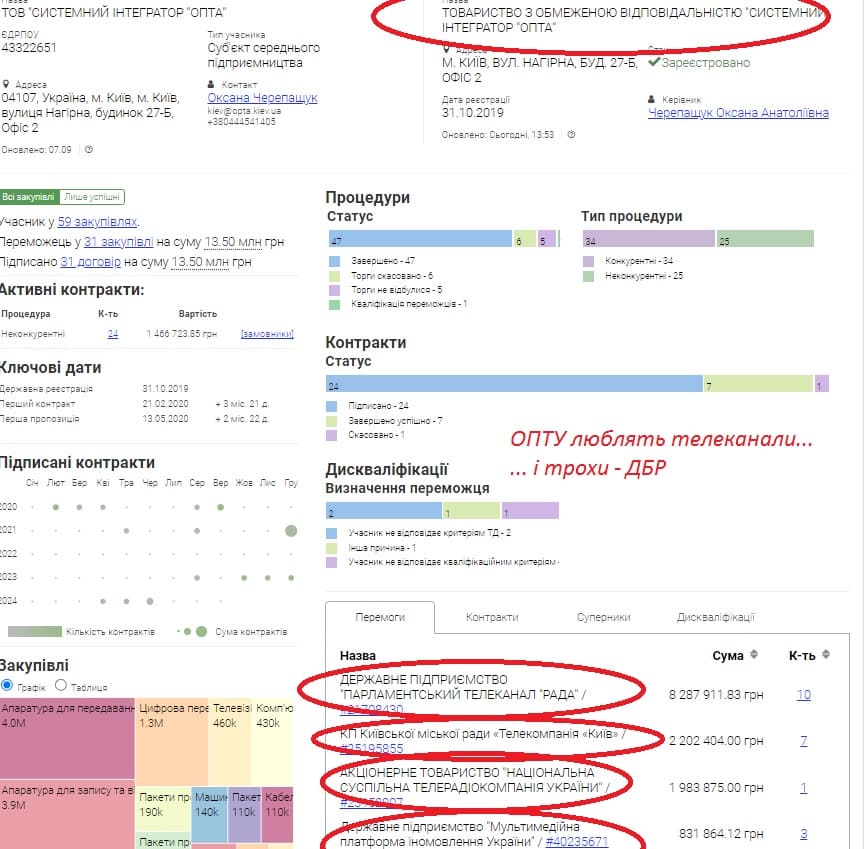This screenshot has height=849, width=864.
Task: Click the Апаратура для передавання treemap tile
Action: (x=67, y=738)
